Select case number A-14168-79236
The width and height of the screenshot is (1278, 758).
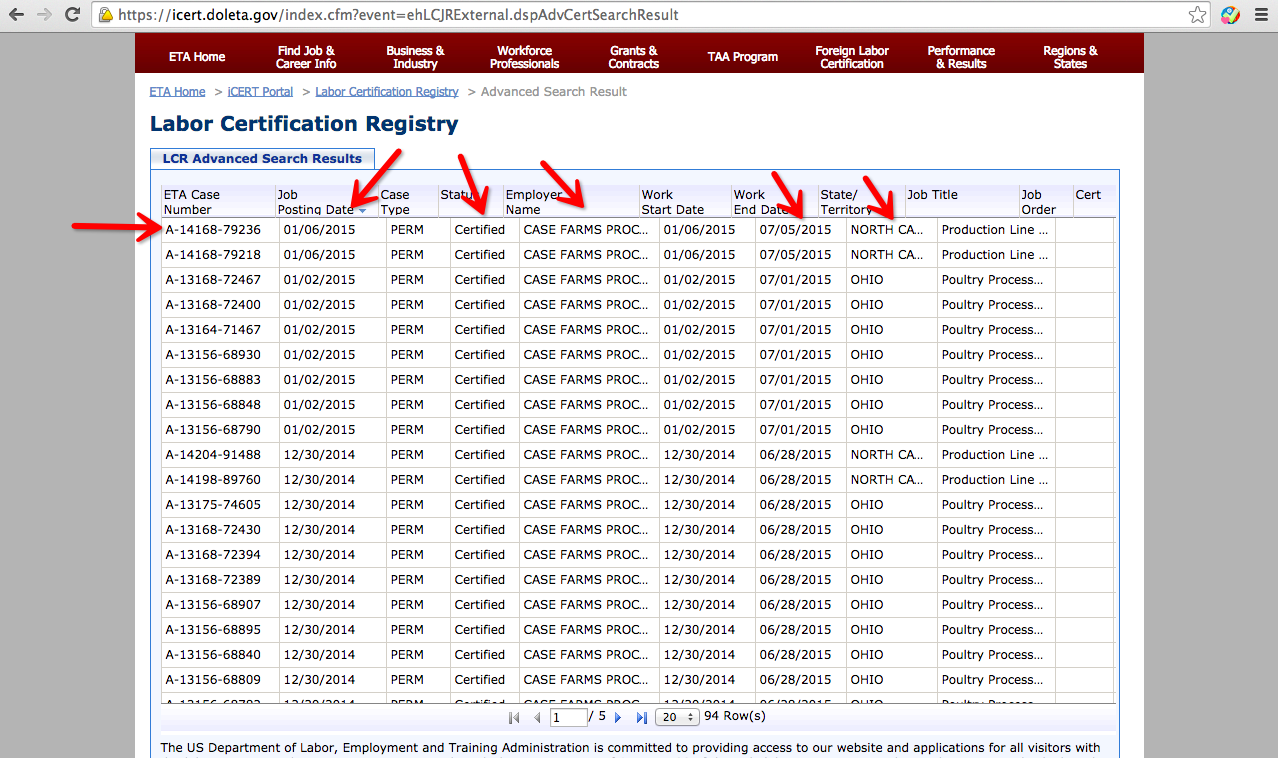(213, 230)
